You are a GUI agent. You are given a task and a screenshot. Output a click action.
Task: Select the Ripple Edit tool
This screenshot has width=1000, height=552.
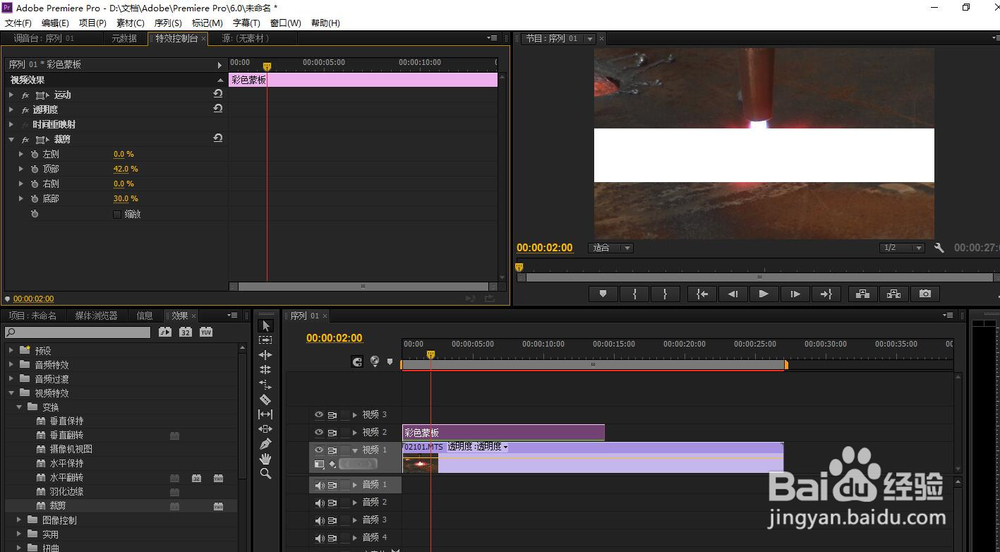pos(266,355)
